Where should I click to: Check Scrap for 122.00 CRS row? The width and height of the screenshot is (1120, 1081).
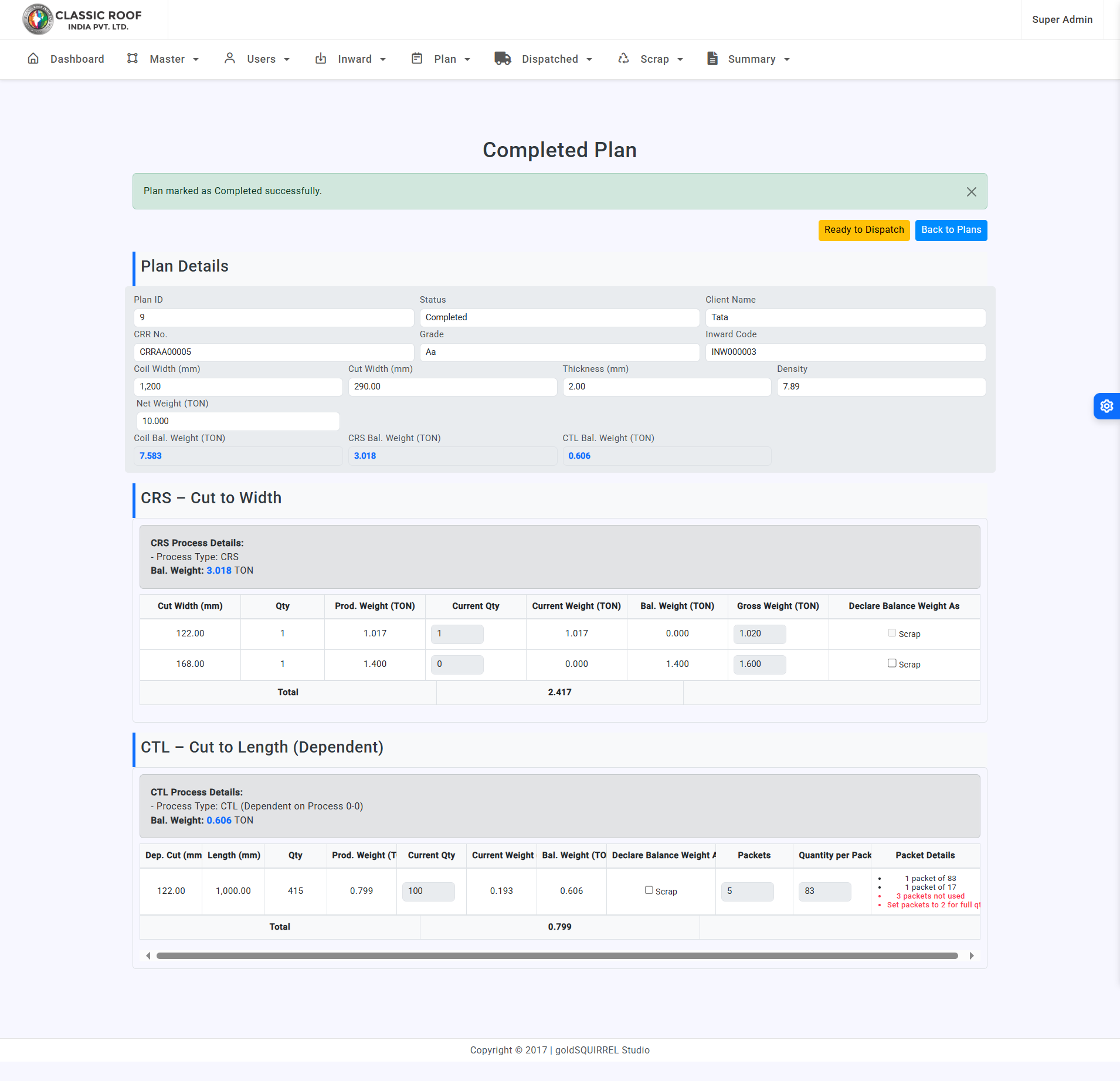(x=892, y=633)
